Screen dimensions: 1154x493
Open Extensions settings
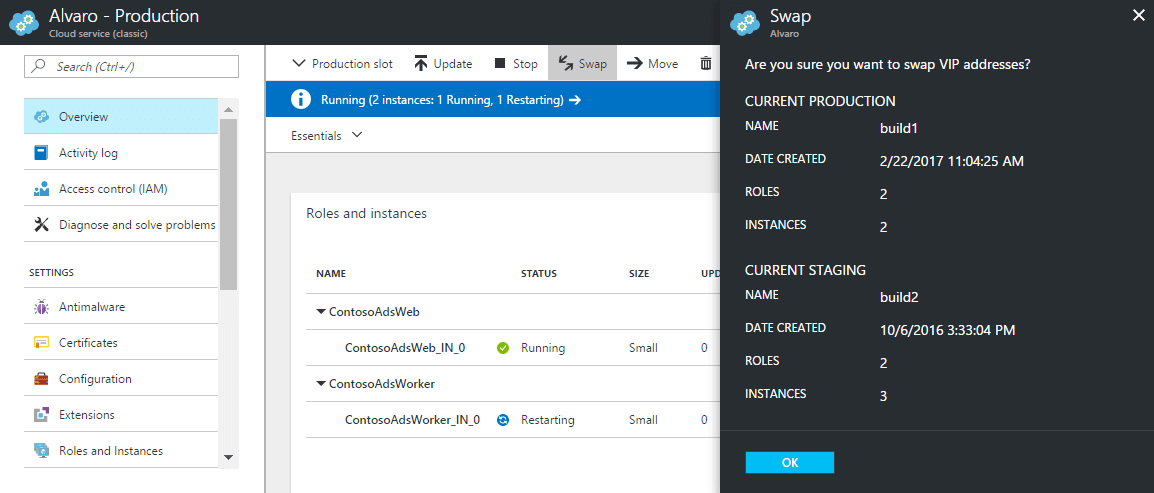(x=121, y=415)
